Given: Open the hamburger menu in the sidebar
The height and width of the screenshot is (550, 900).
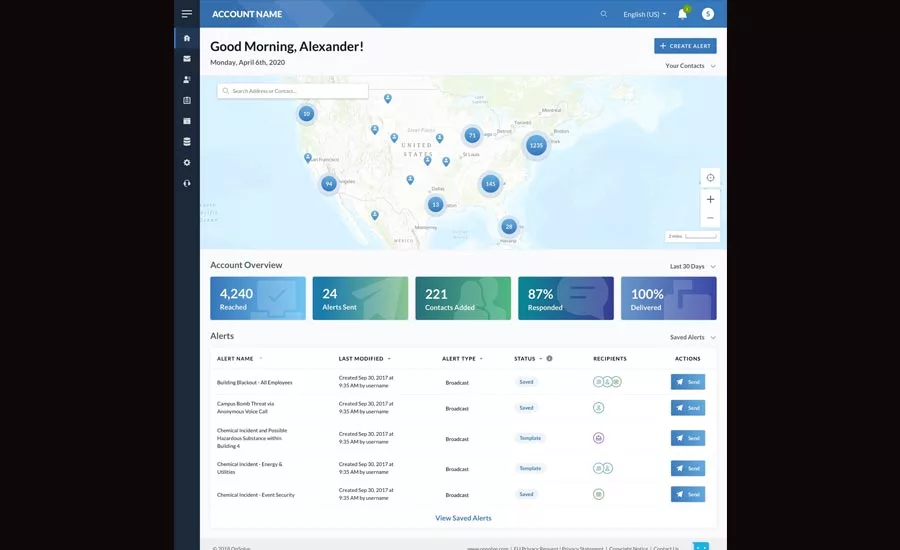Looking at the screenshot, I should [186, 14].
